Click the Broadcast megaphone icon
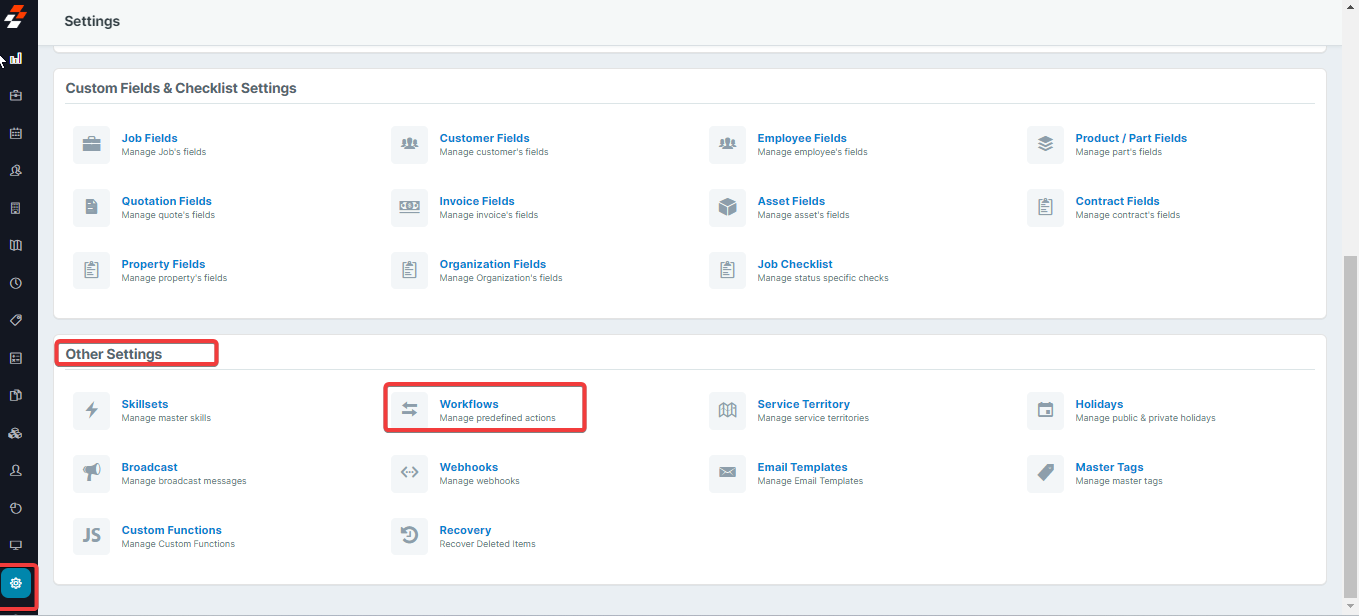Screen dimensions: 1359x616 coord(91,473)
